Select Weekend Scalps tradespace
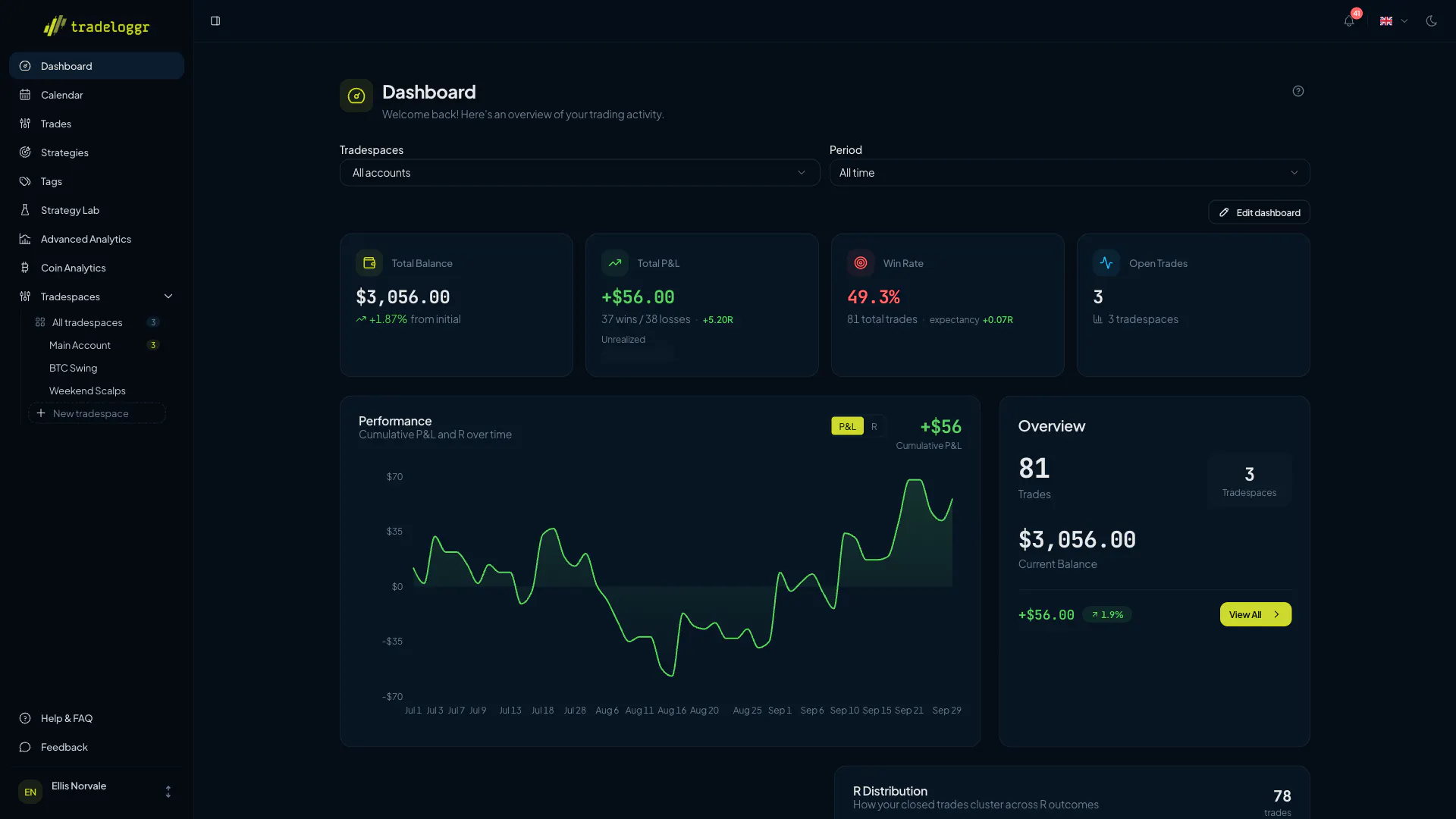Image resolution: width=1456 pixels, height=819 pixels. point(97,391)
